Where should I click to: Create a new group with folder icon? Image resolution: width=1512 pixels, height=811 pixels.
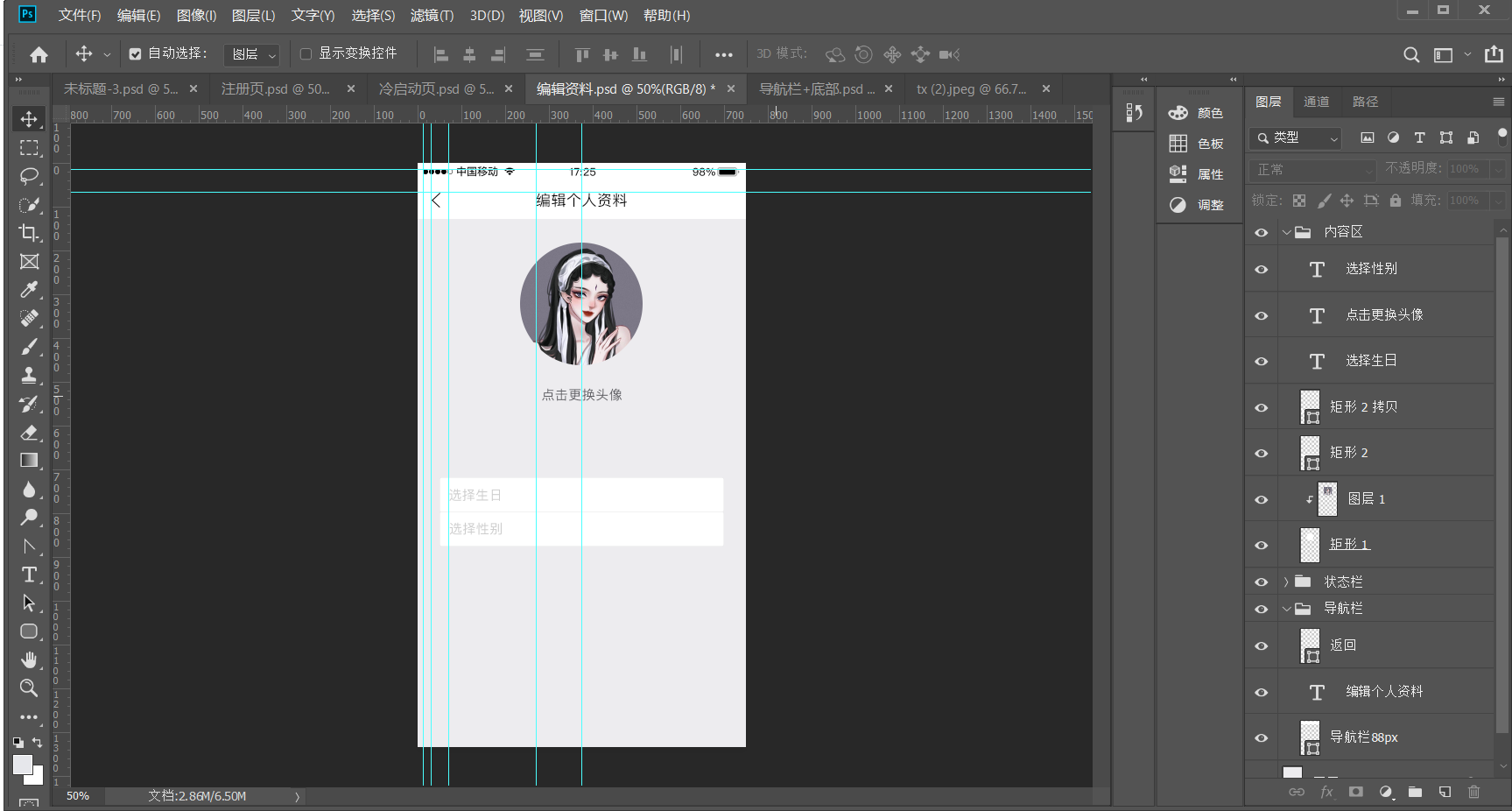(x=1415, y=792)
